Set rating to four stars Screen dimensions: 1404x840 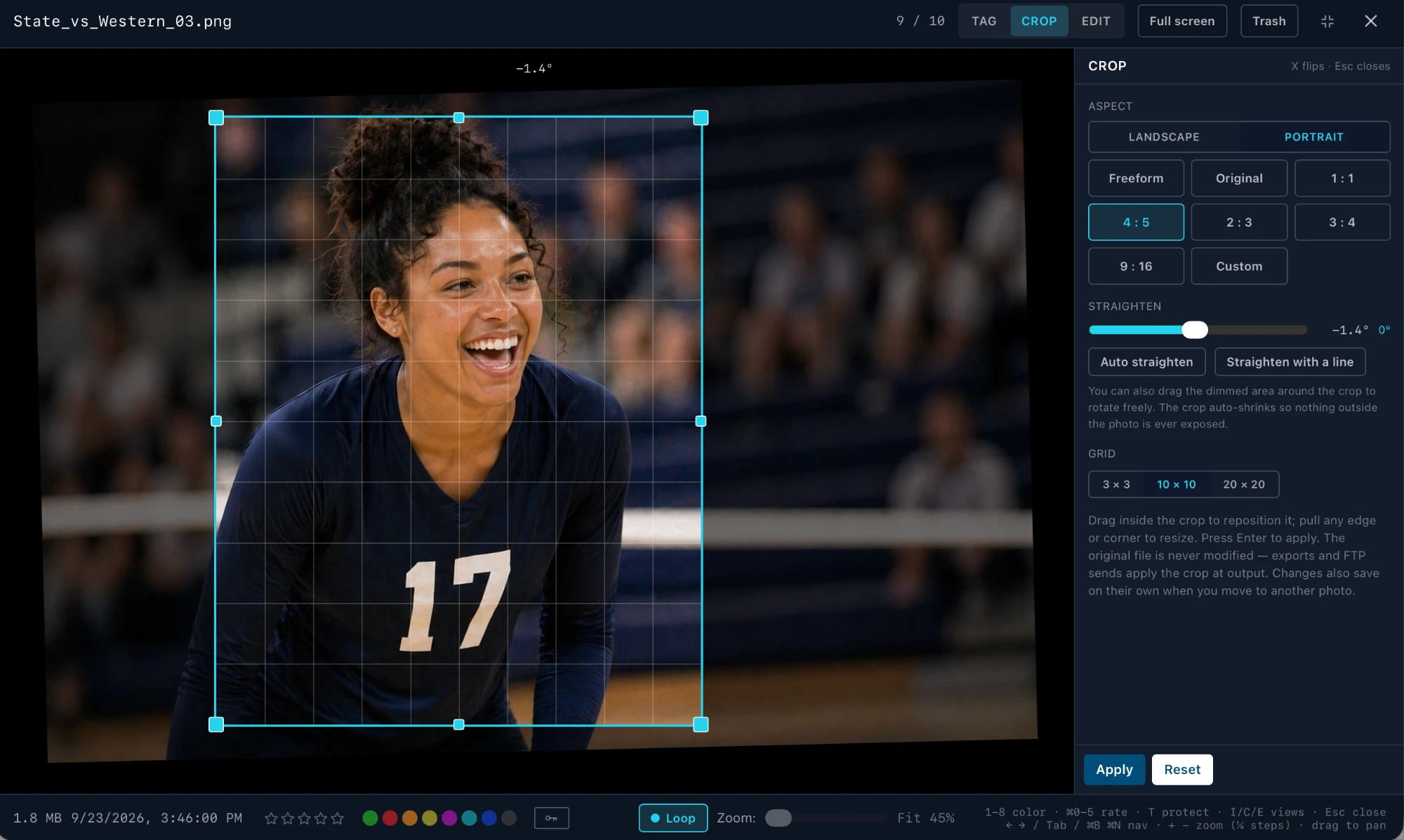[x=321, y=818]
